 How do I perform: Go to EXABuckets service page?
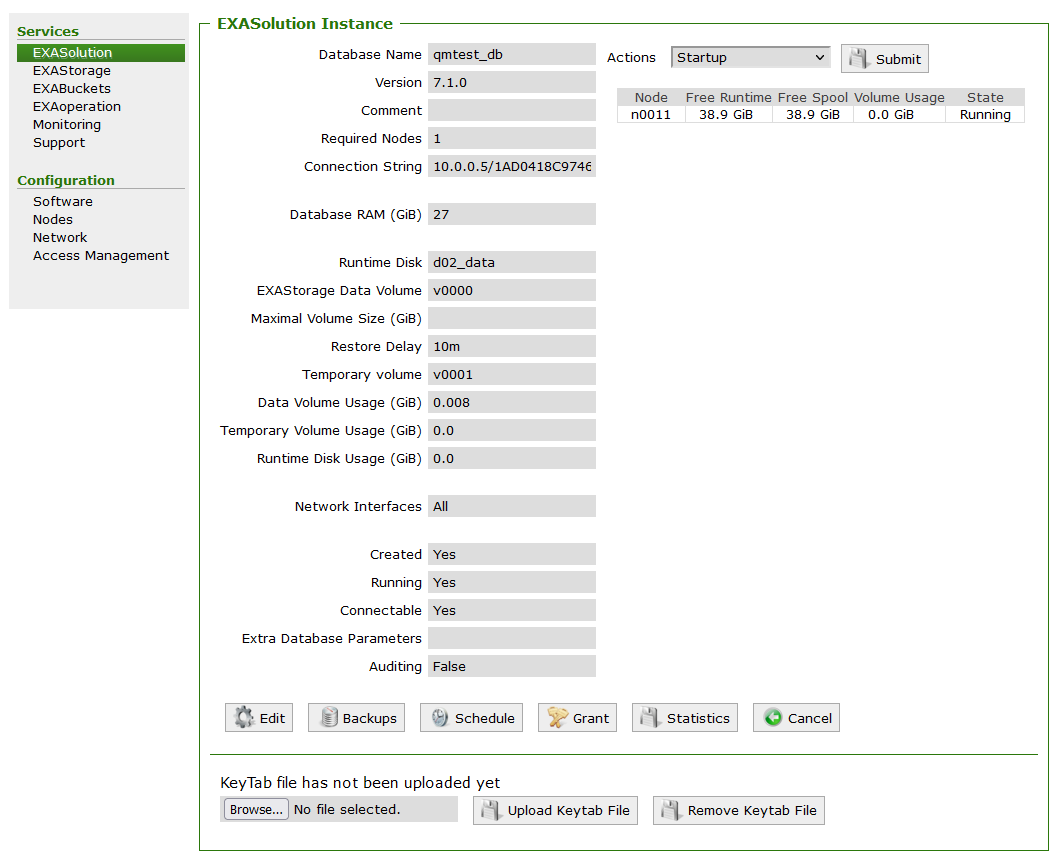(x=71, y=89)
